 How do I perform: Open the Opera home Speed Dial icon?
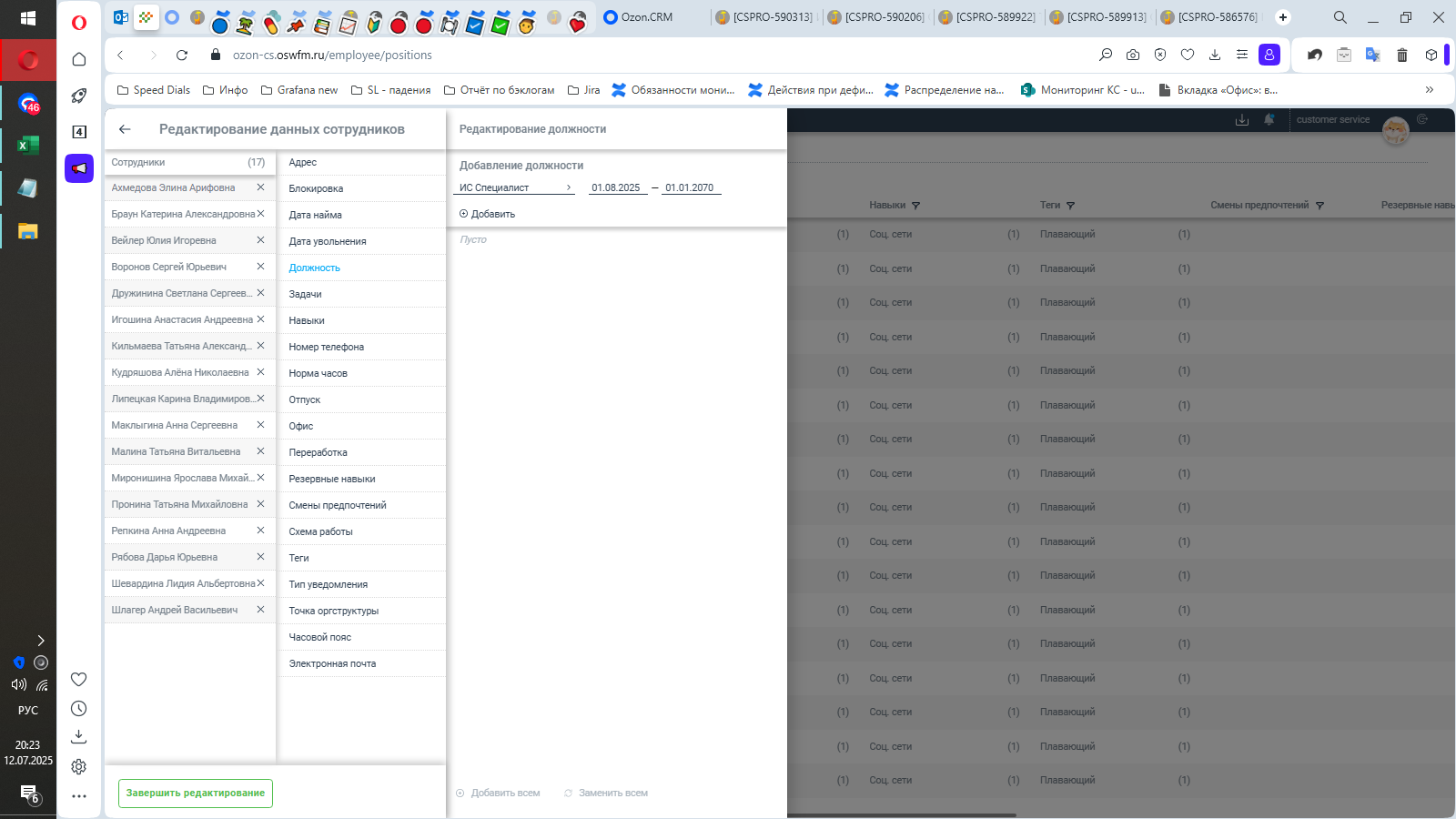click(79, 59)
